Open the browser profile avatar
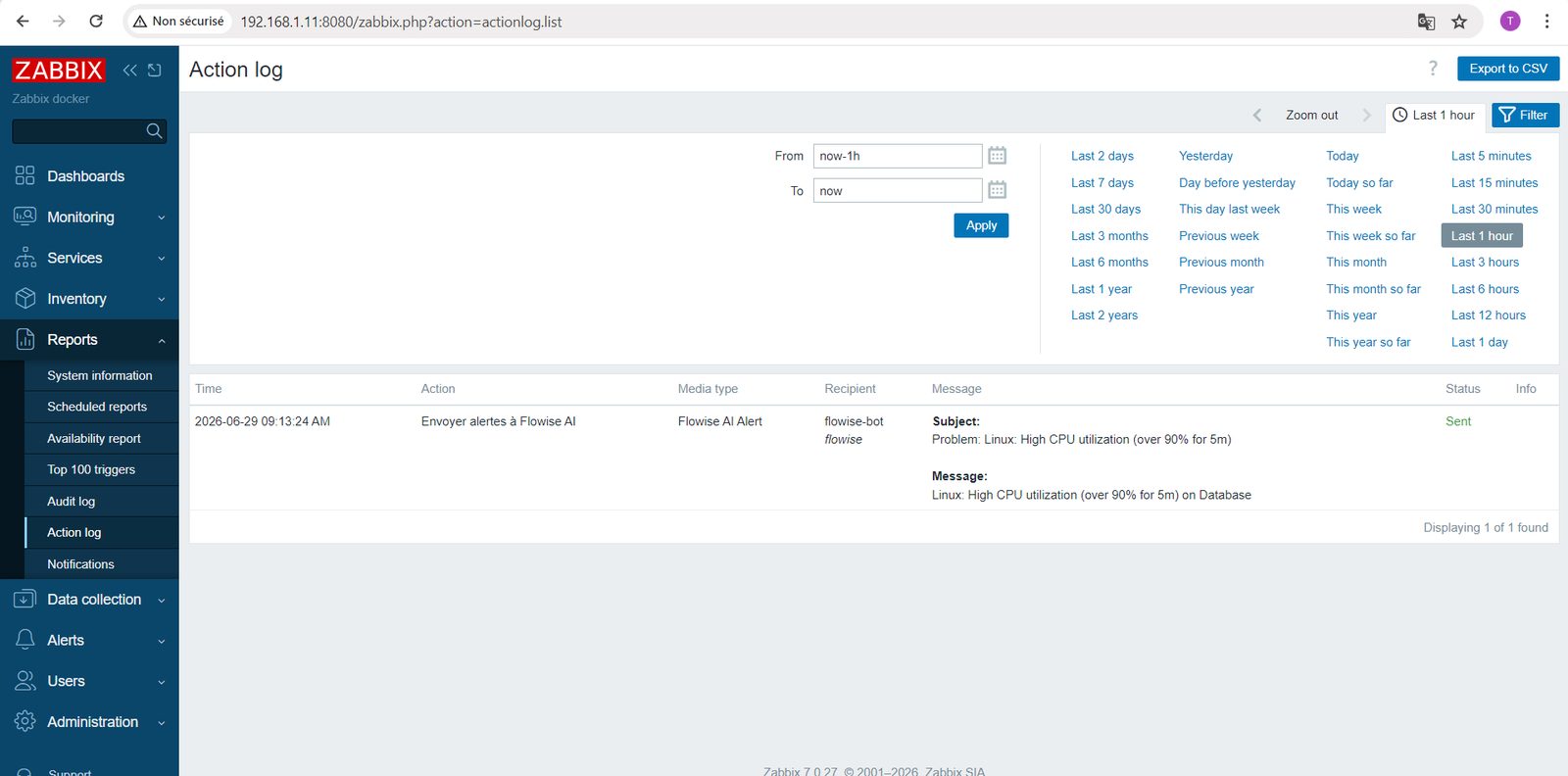 (1510, 21)
